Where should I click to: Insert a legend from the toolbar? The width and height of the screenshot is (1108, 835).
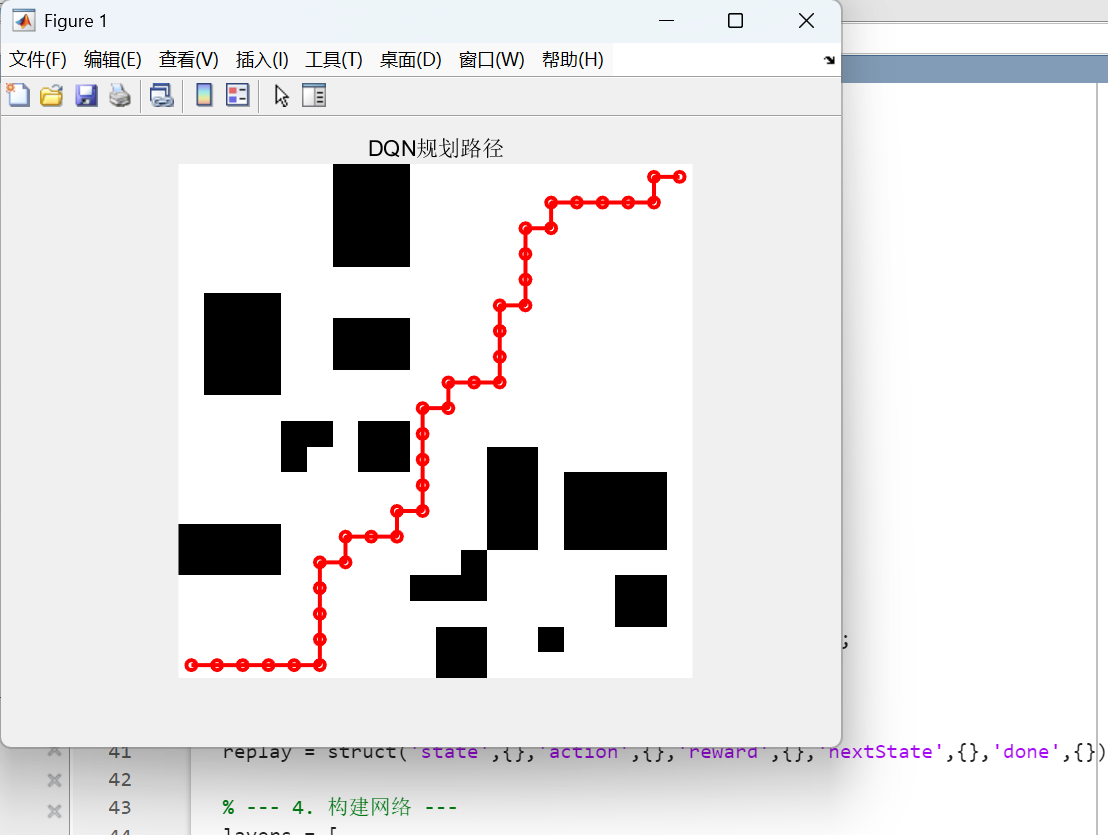coord(237,95)
